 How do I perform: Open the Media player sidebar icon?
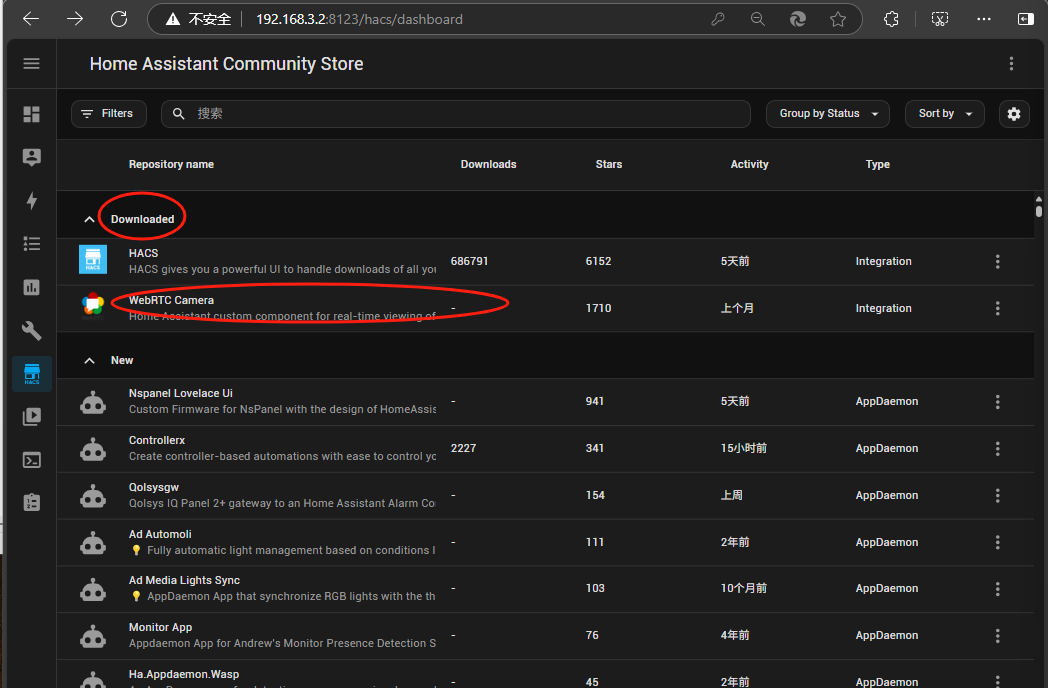(x=31, y=417)
